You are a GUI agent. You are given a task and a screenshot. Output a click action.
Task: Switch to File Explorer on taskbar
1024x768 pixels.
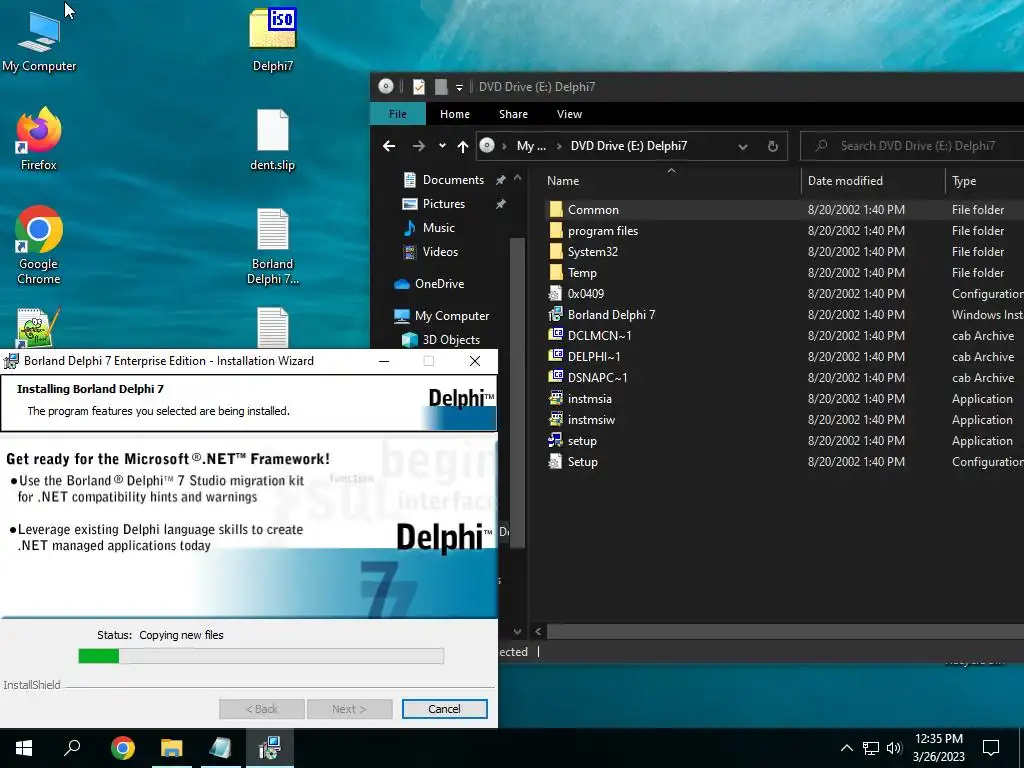171,748
